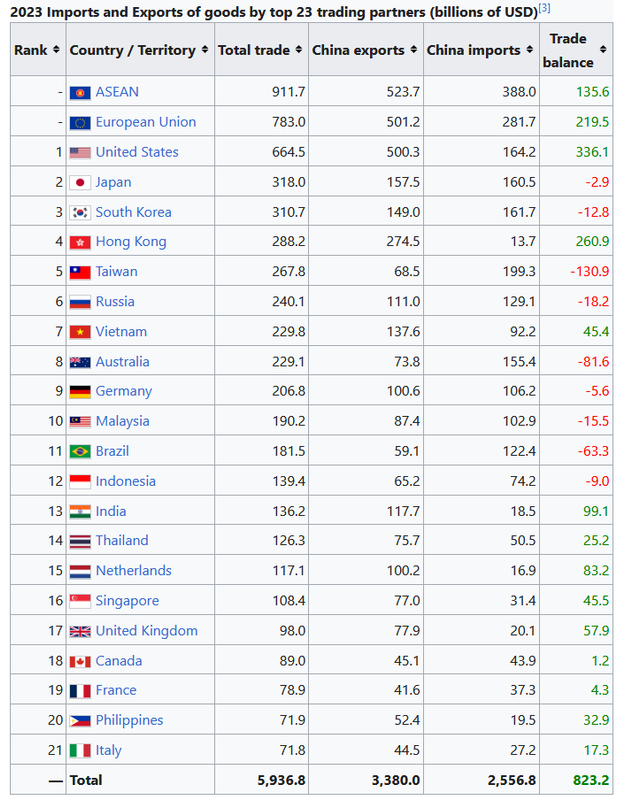Viewport: 625px width, 800px height.
Task: Follow the Germany link
Action: tap(123, 391)
